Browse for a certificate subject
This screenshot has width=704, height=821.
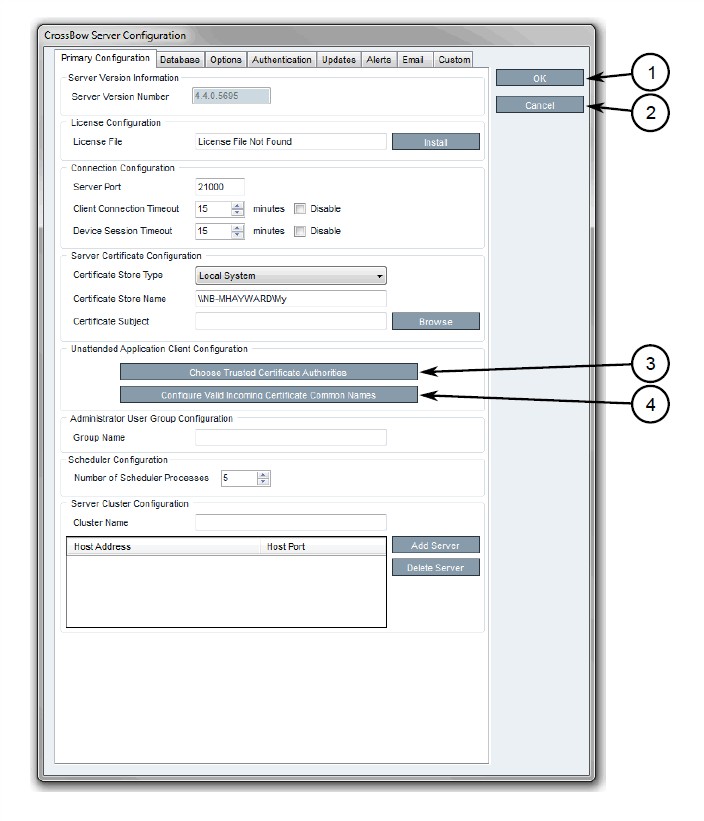click(x=435, y=321)
